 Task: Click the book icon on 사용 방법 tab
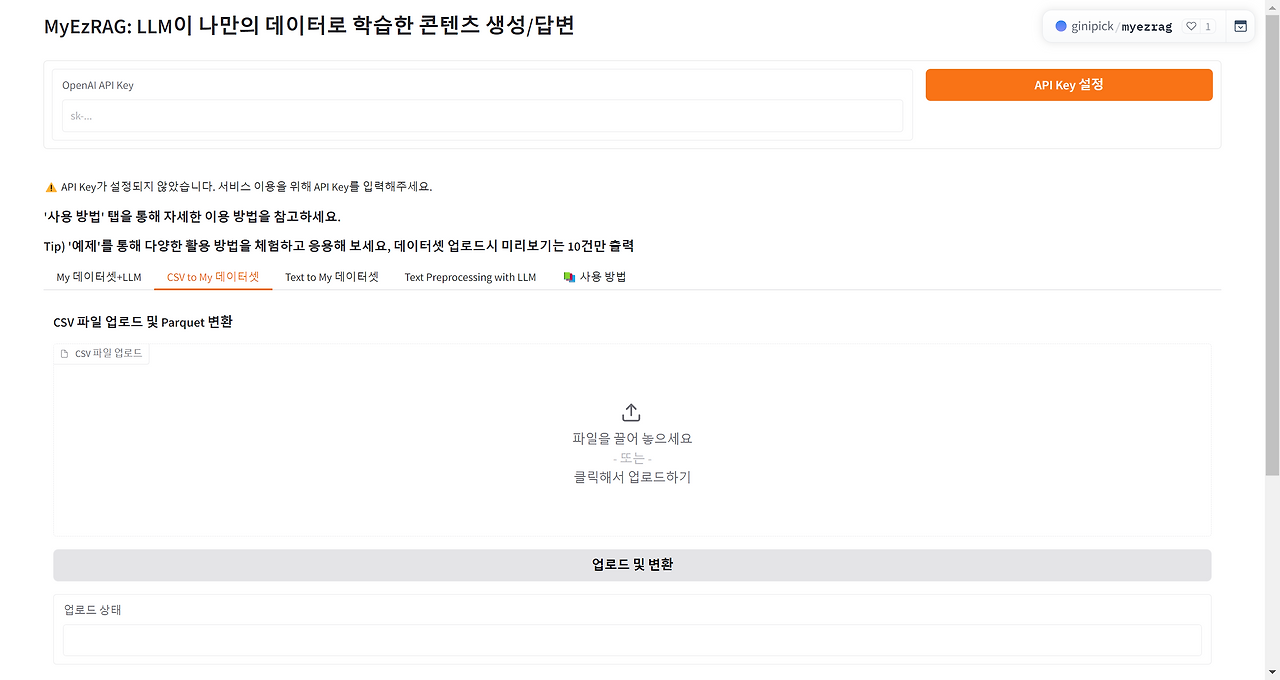pos(569,277)
